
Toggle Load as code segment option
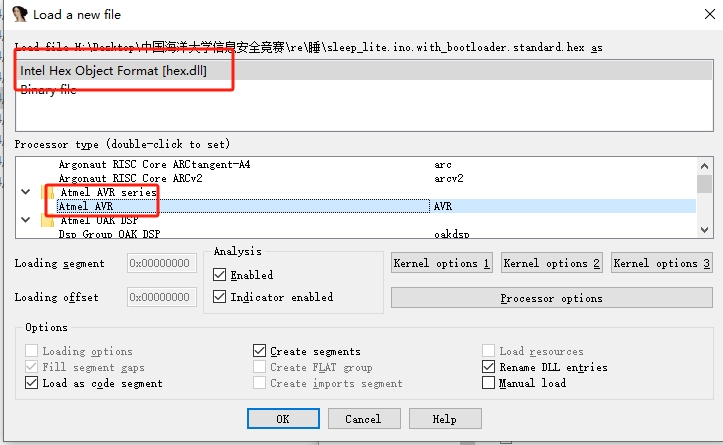pos(33,383)
